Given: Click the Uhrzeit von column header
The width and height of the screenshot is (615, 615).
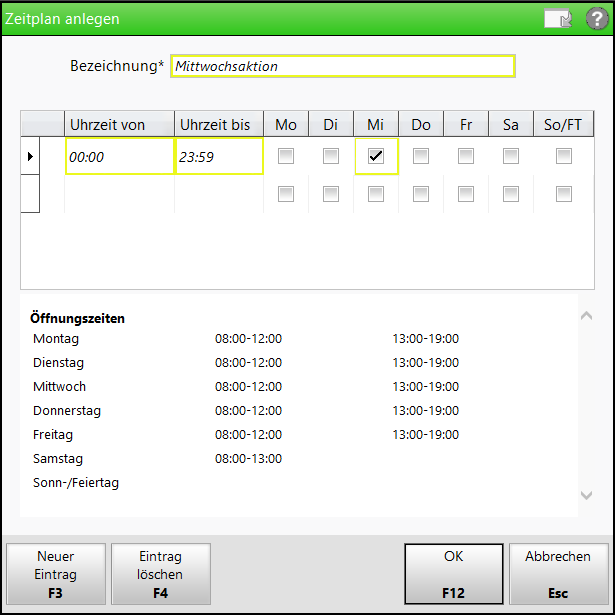Looking at the screenshot, I should [119, 124].
